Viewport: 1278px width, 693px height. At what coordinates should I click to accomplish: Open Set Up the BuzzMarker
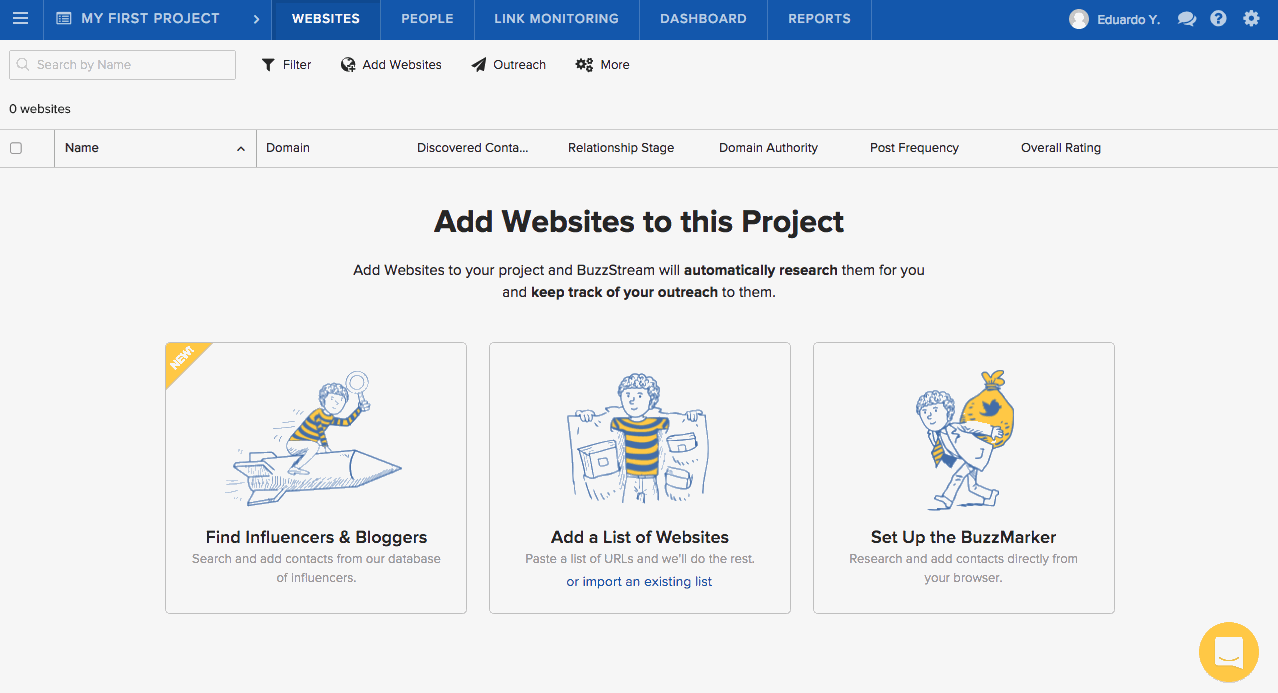[x=964, y=537]
